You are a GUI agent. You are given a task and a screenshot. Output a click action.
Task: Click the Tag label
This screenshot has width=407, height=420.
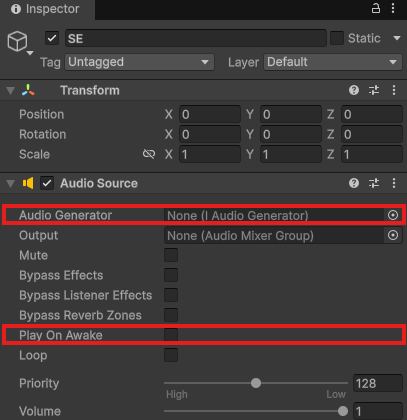point(50,62)
